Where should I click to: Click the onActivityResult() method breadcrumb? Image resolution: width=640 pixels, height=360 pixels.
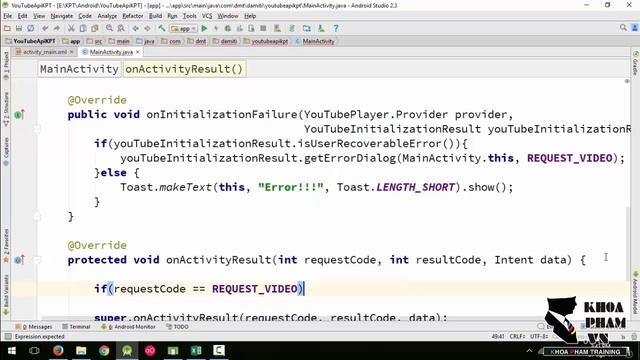tap(184, 69)
